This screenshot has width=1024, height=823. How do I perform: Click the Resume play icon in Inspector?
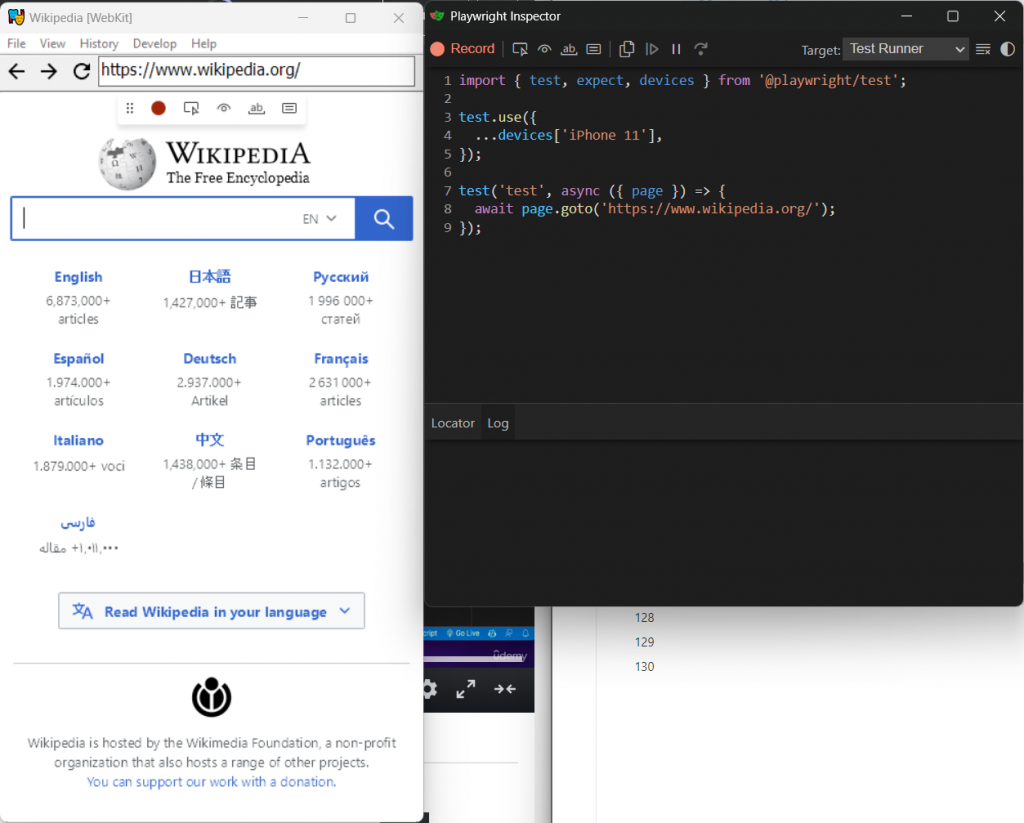click(x=652, y=49)
